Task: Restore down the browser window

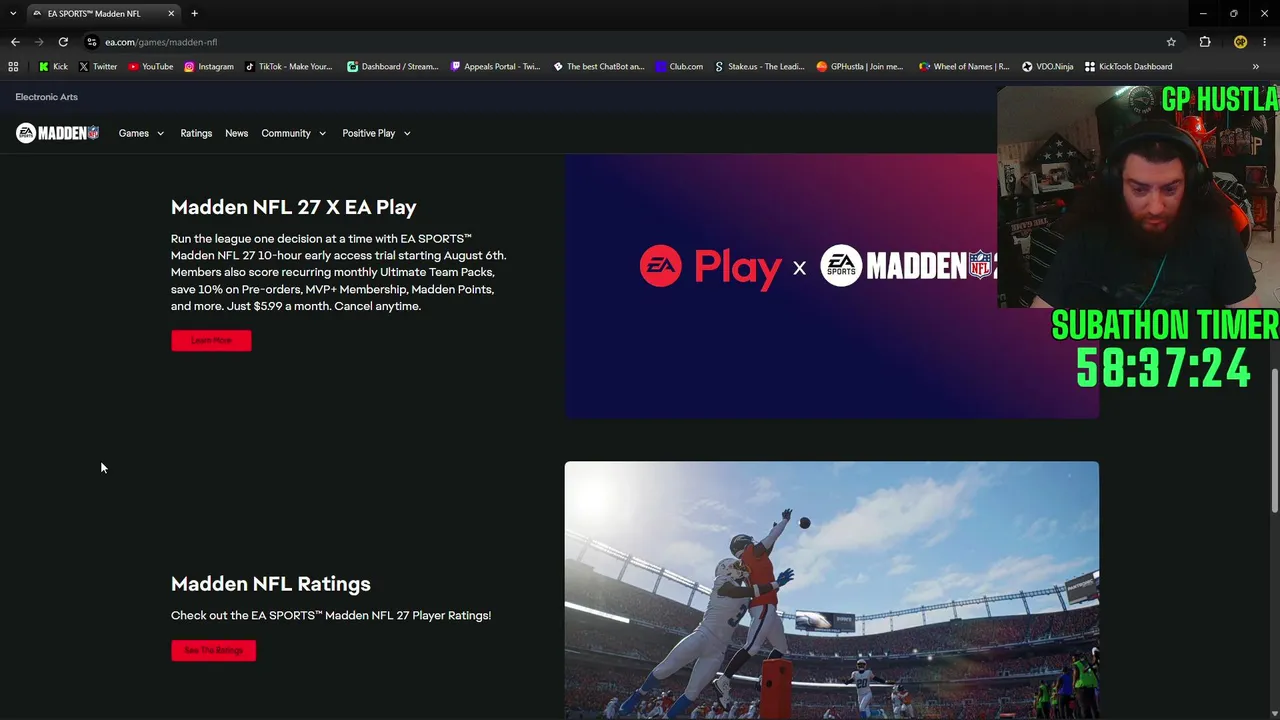Action: pos(1233,14)
